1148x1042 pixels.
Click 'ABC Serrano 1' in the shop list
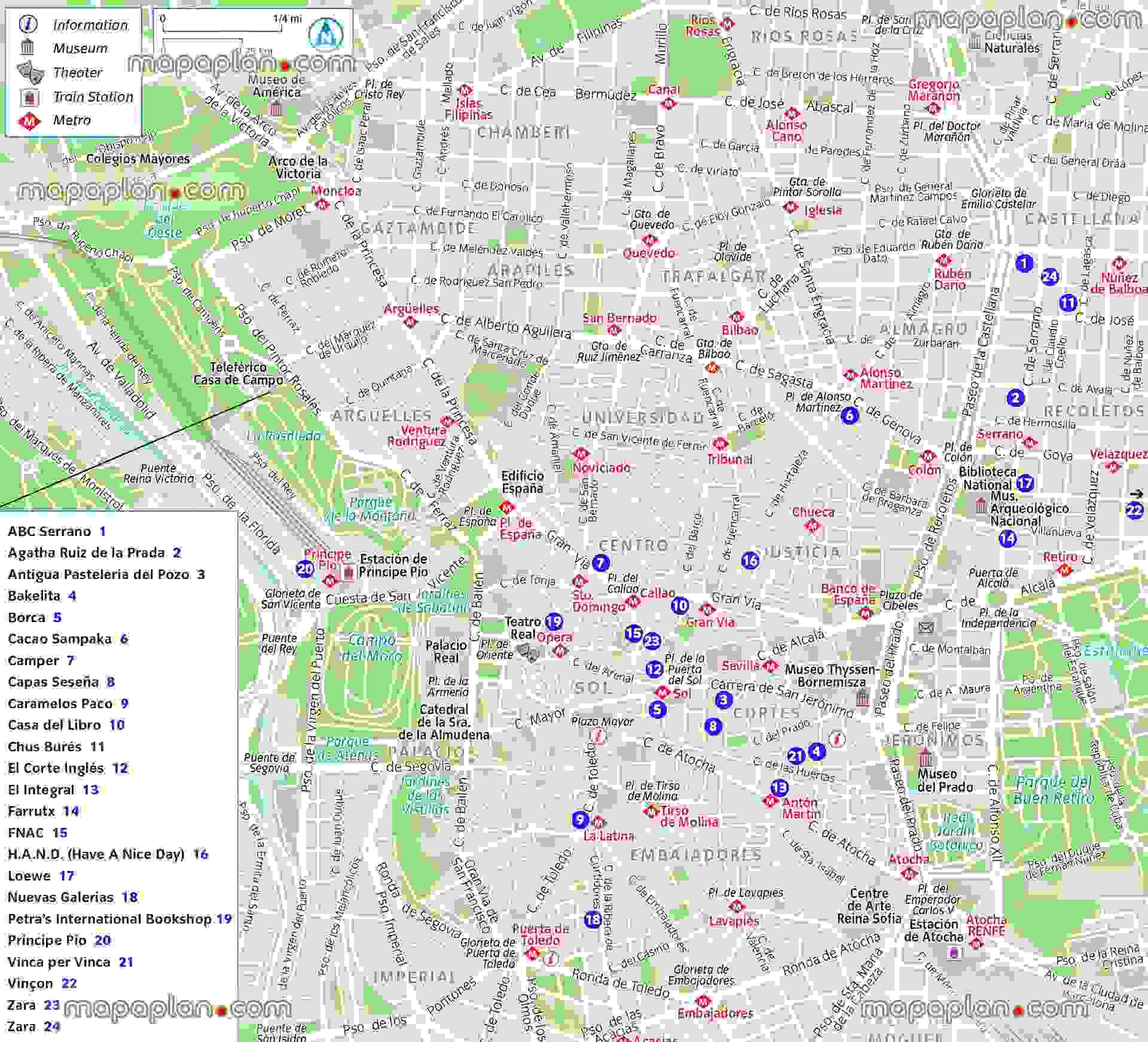(57, 531)
